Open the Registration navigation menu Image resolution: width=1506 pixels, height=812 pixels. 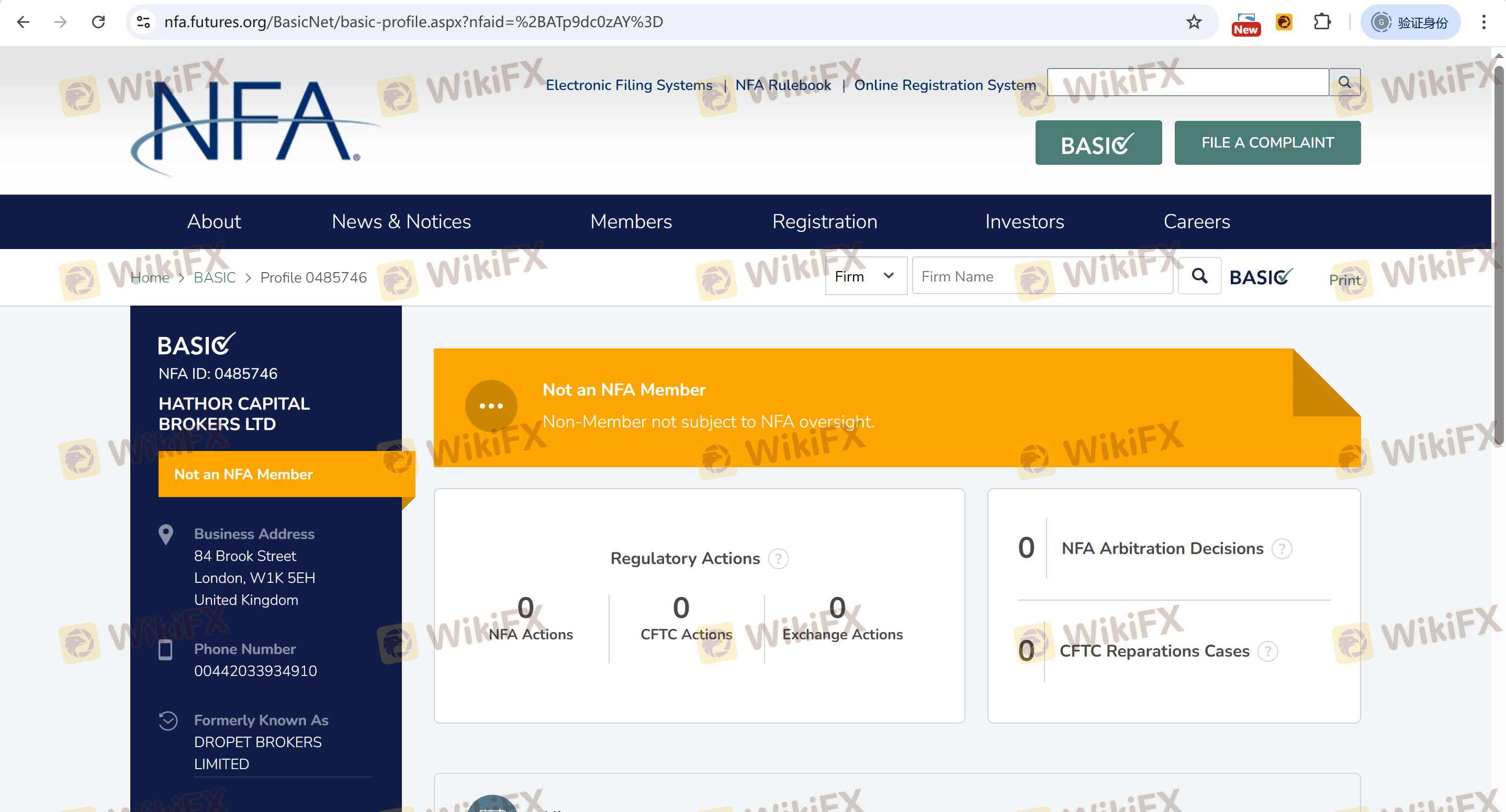click(x=824, y=221)
